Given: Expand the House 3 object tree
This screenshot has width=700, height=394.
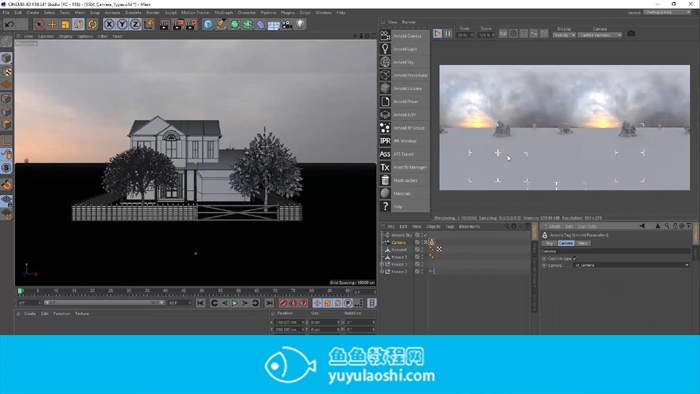Looking at the screenshot, I should 382,264.
